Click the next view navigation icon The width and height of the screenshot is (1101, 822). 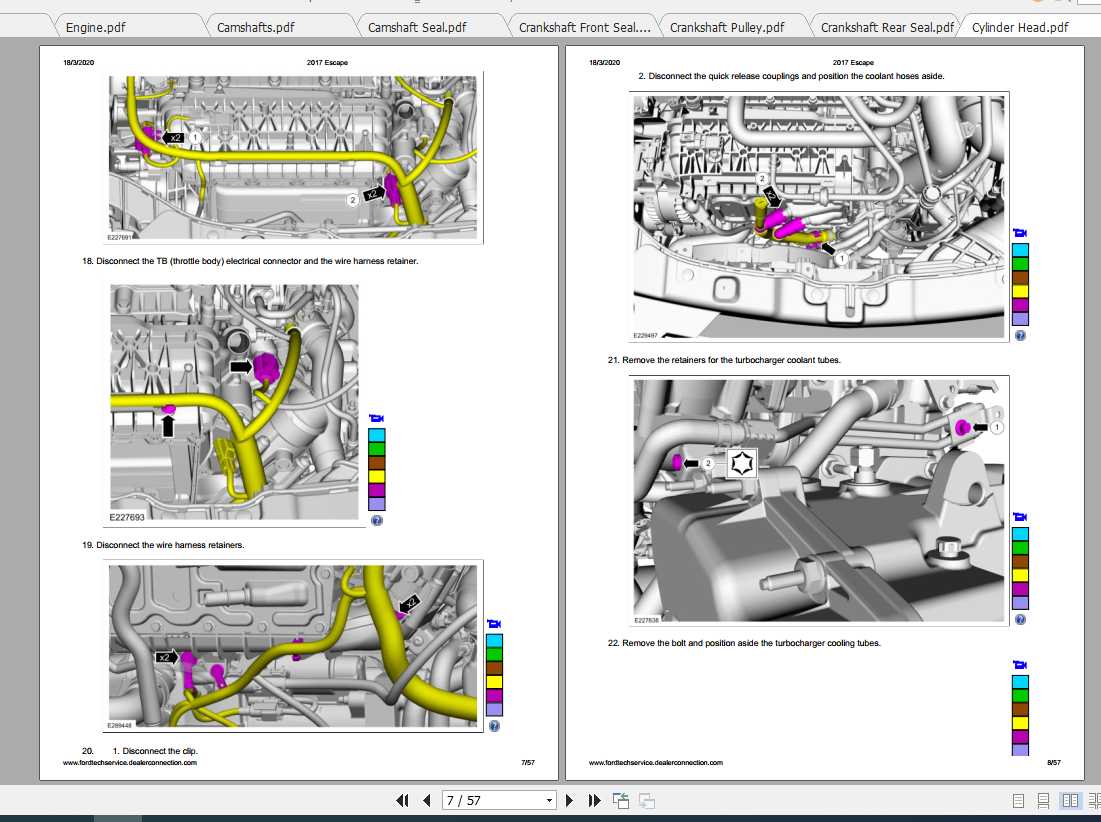(x=647, y=800)
